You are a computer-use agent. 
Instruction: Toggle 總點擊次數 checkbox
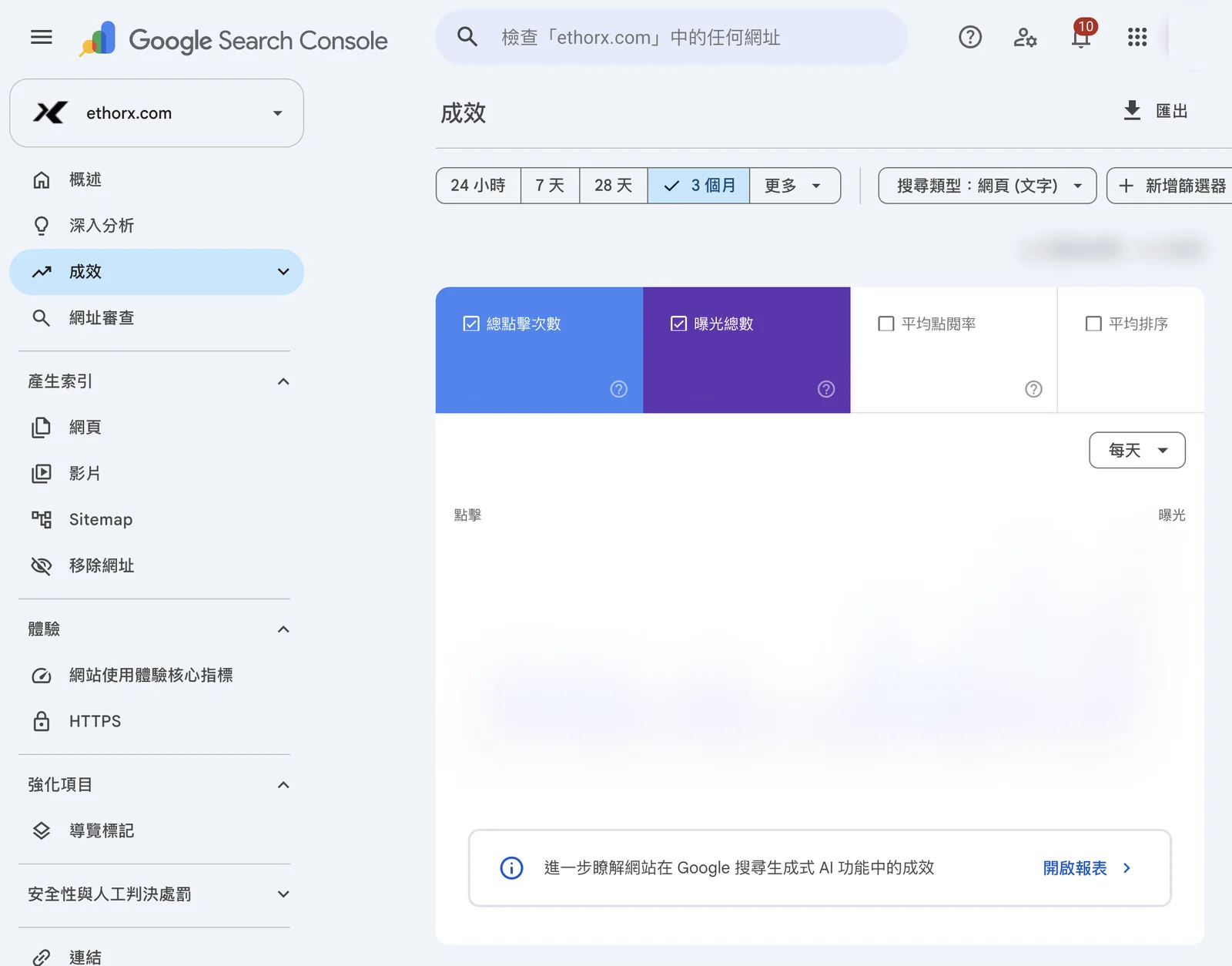coord(471,324)
